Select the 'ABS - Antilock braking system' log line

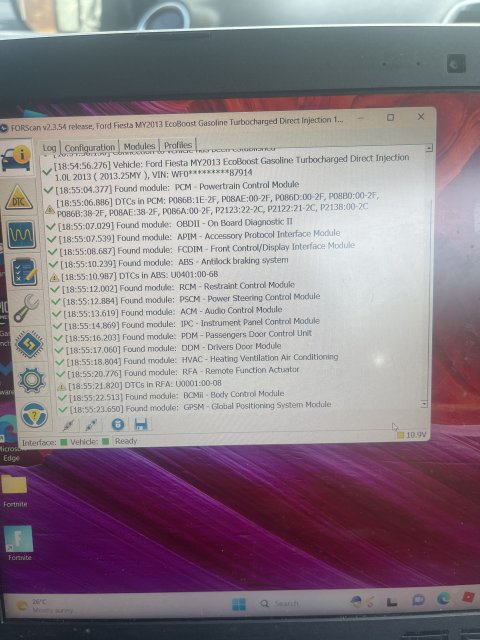(169, 262)
